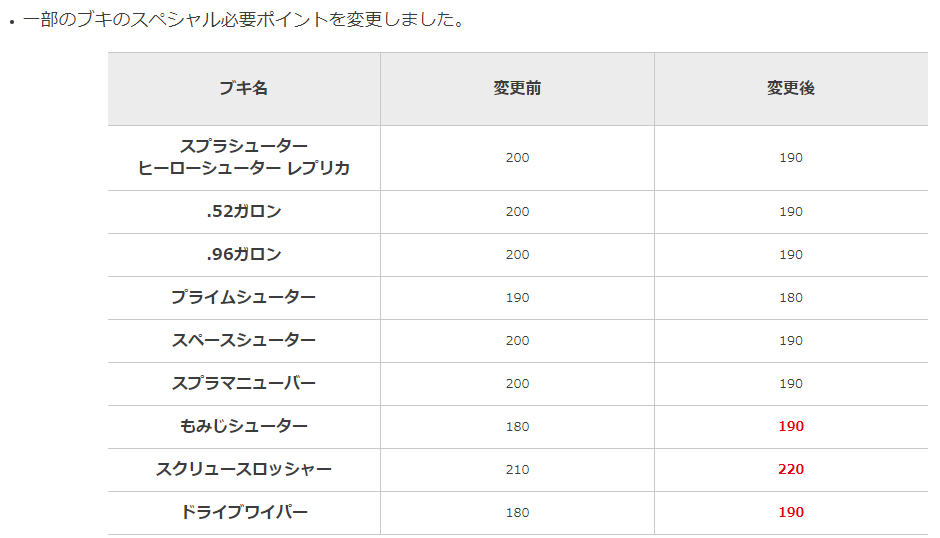
Task: Click the heading sentence about スペシャル必要ポイント
Action: [243, 20]
